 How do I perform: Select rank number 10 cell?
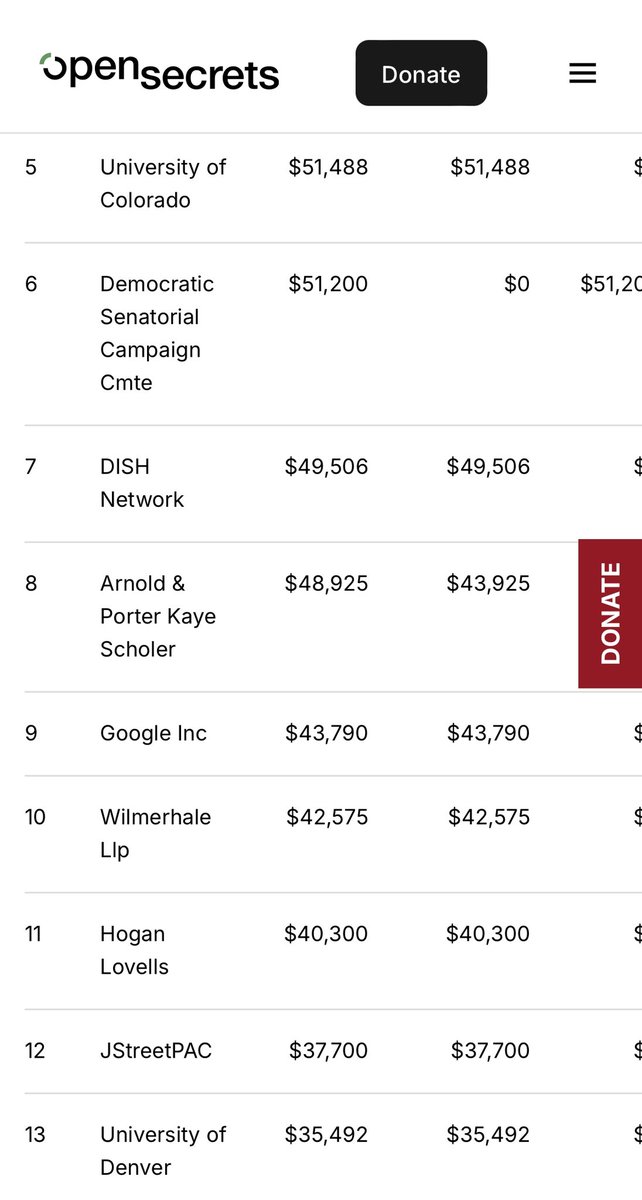[x=35, y=817]
